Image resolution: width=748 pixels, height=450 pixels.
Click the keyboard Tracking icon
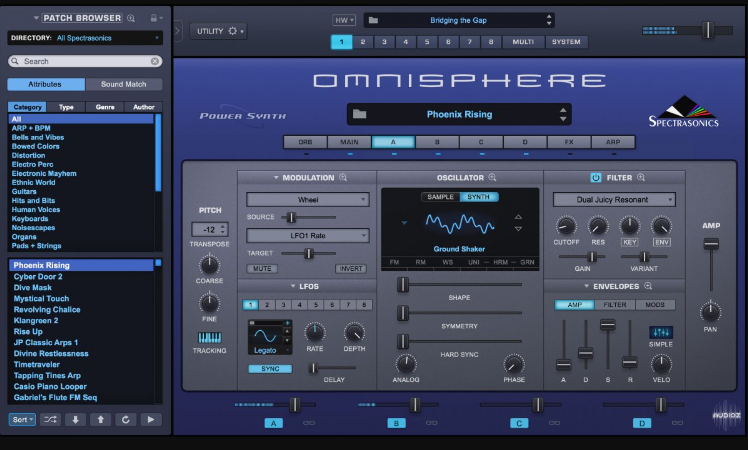tap(209, 338)
